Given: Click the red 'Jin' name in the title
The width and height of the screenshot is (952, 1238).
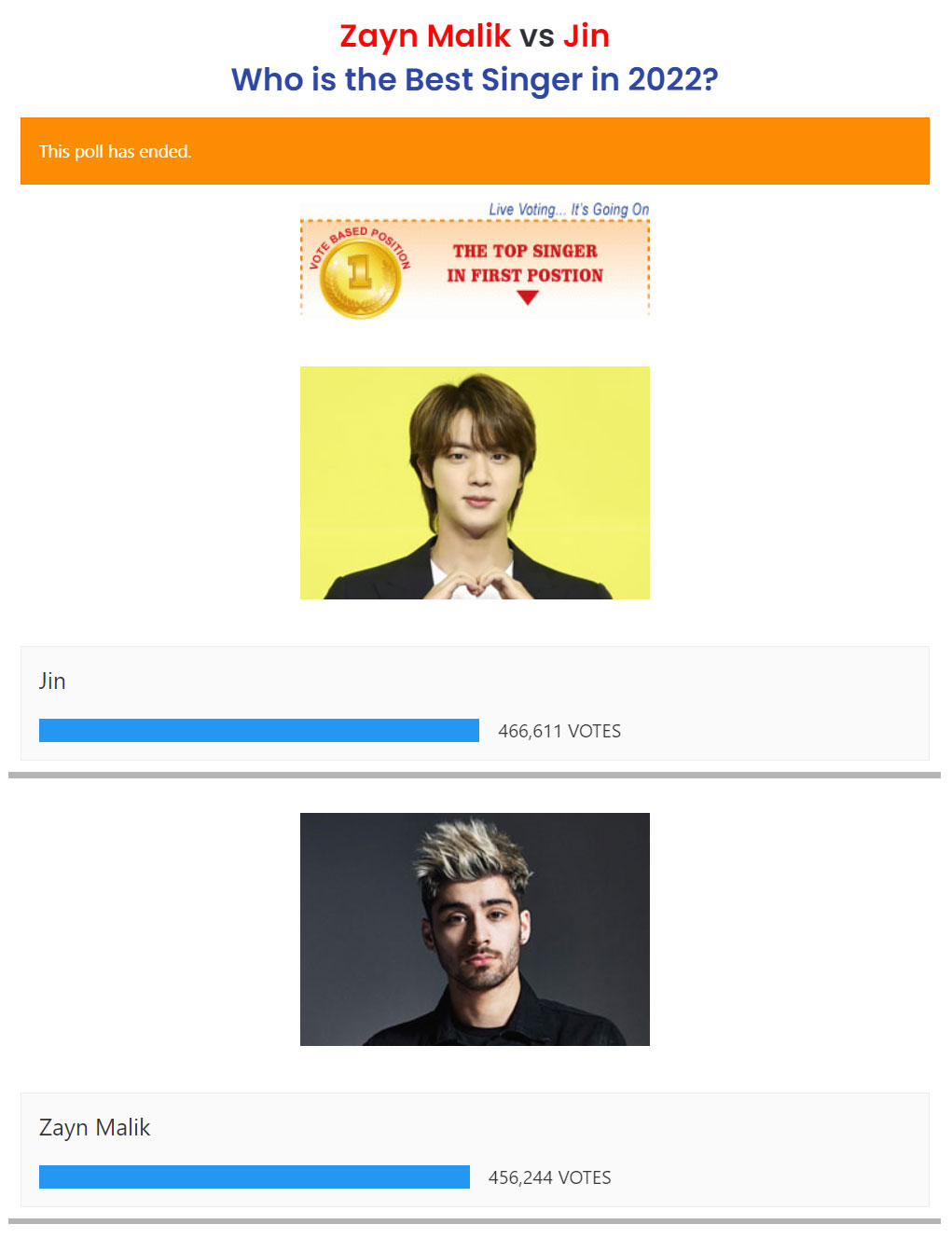Looking at the screenshot, I should point(586,36).
